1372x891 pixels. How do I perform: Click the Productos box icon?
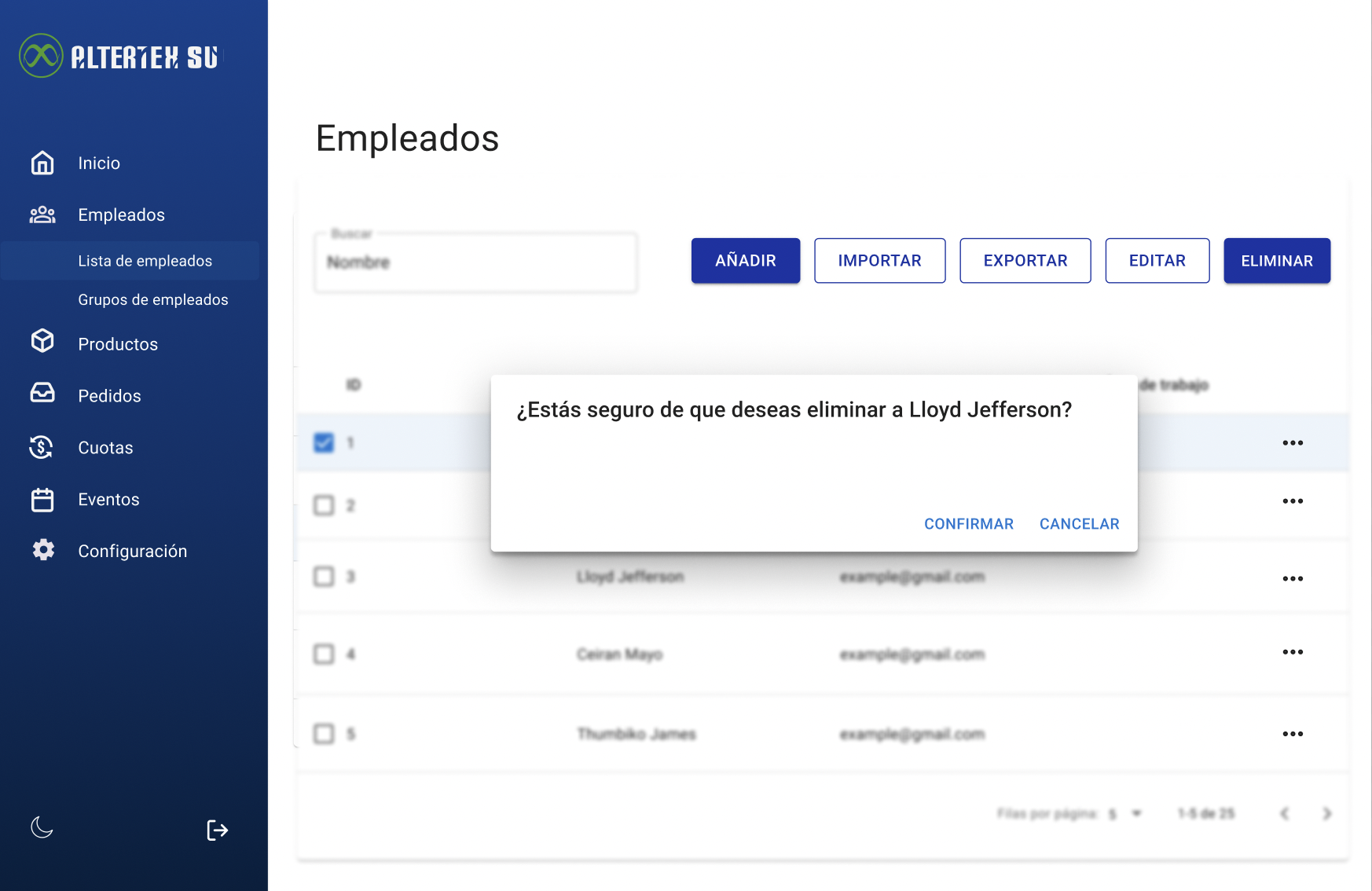click(42, 341)
